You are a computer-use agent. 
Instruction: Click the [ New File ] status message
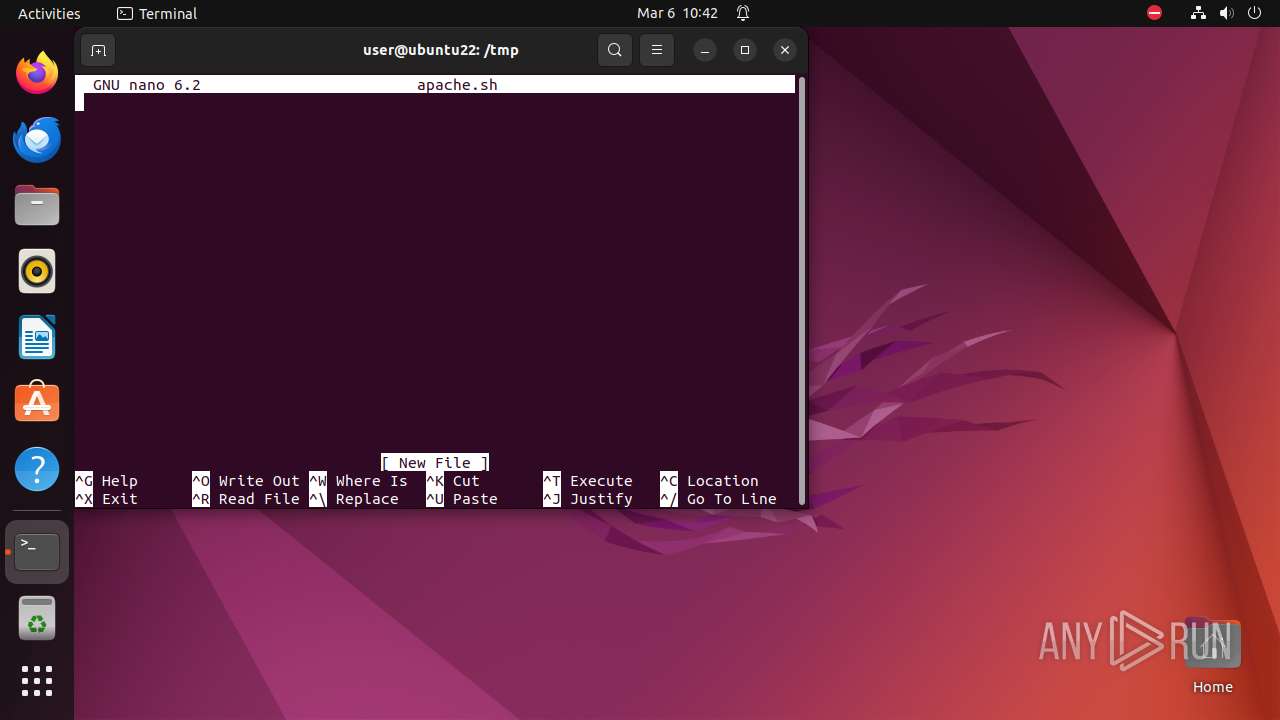[x=435, y=463]
